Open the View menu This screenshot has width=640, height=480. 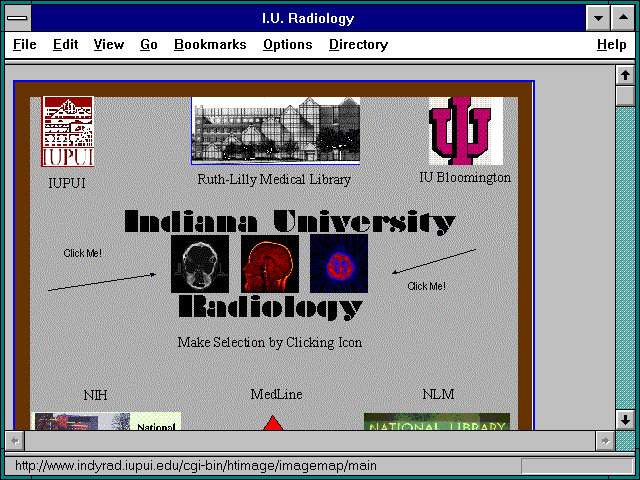pos(109,44)
